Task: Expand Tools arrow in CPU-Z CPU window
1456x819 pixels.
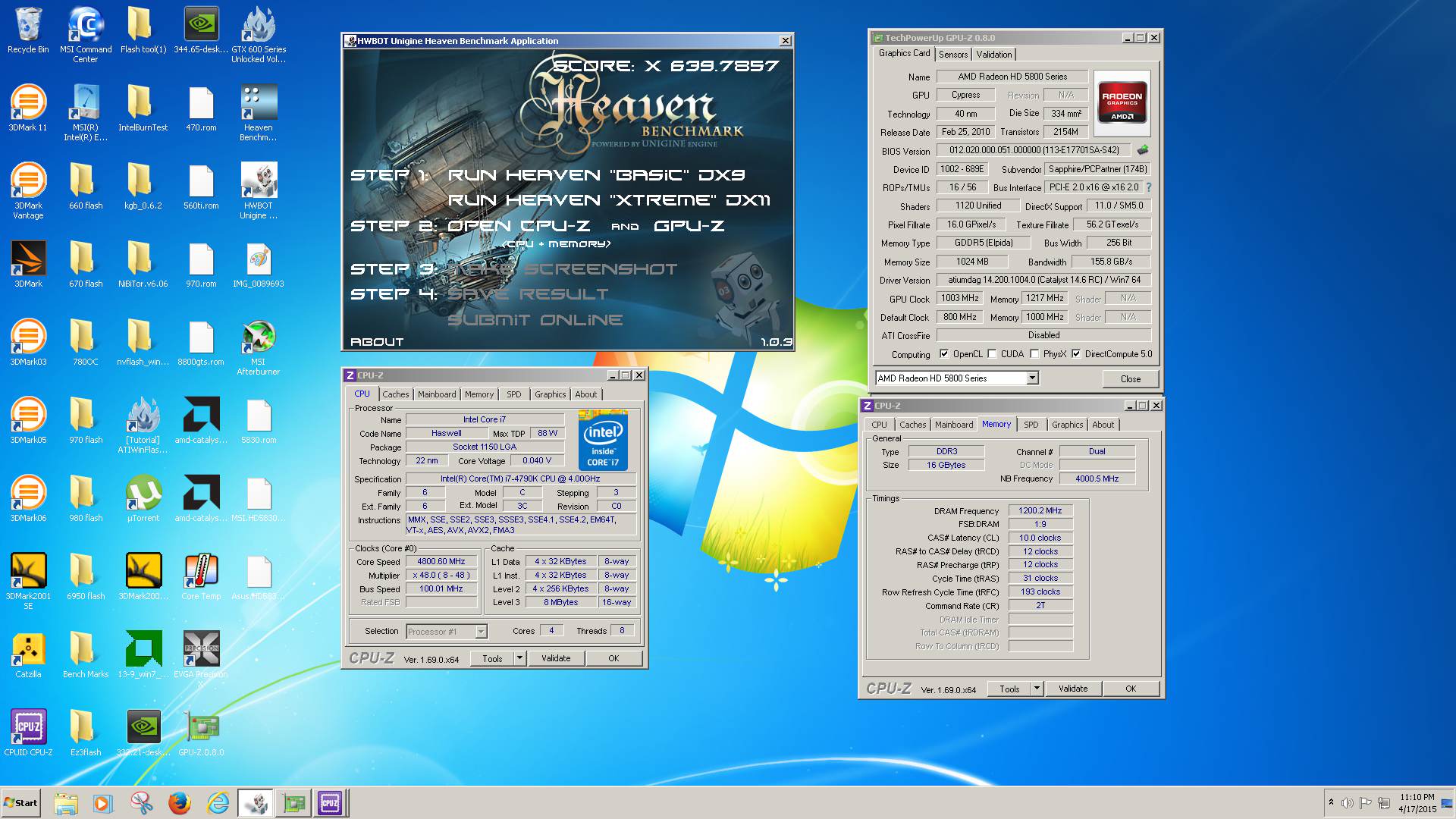Action: click(x=519, y=658)
